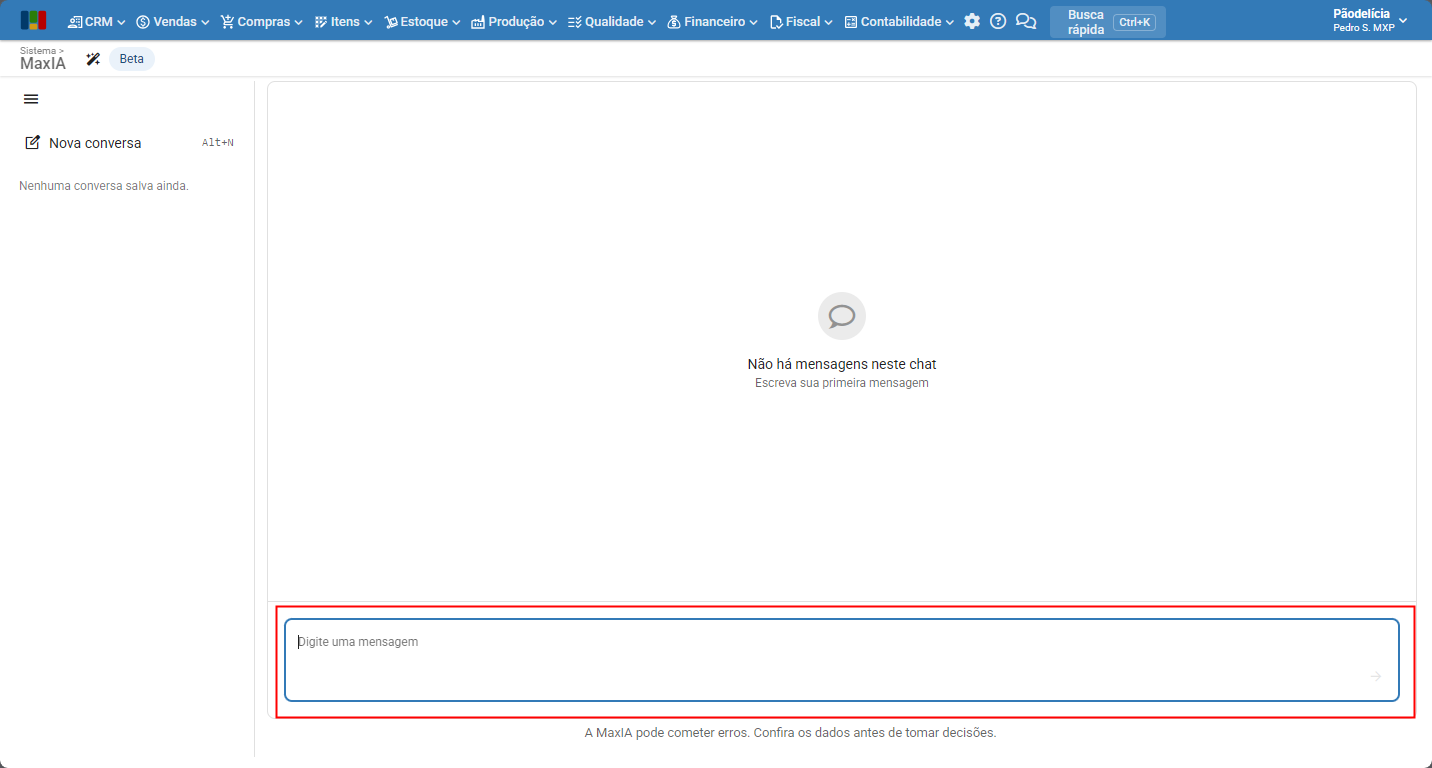Image resolution: width=1432 pixels, height=768 pixels.
Task: Expand the CRM dropdown menu
Action: (x=96, y=21)
